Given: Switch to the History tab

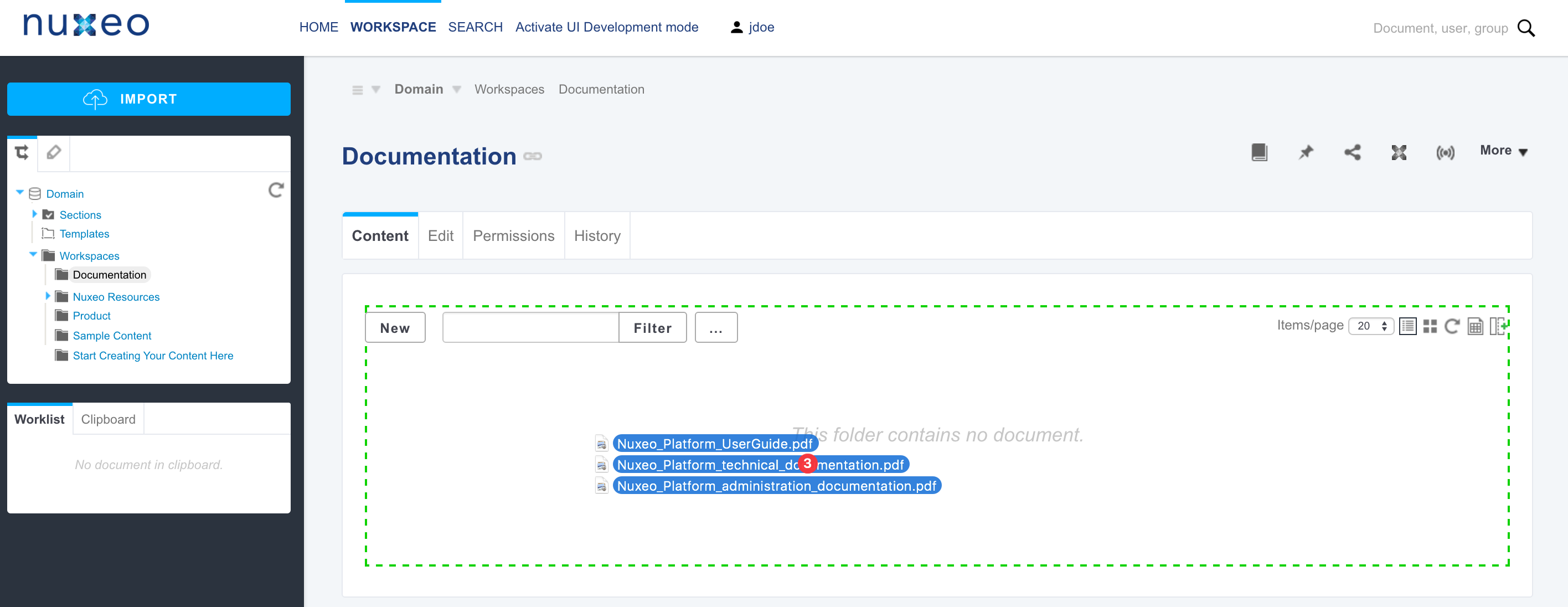Looking at the screenshot, I should tap(597, 235).
